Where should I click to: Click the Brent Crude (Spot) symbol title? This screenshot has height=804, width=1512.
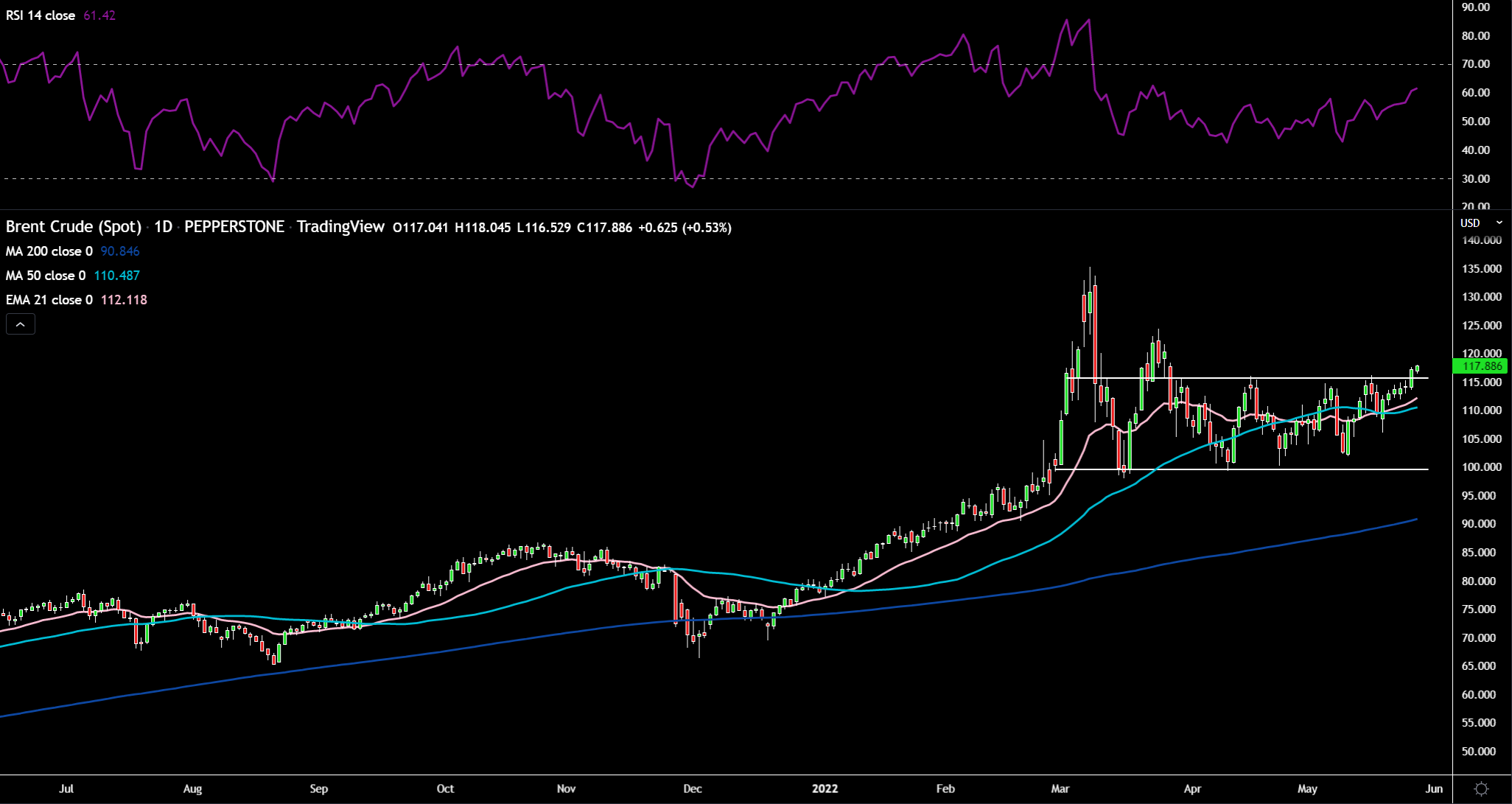tap(73, 227)
